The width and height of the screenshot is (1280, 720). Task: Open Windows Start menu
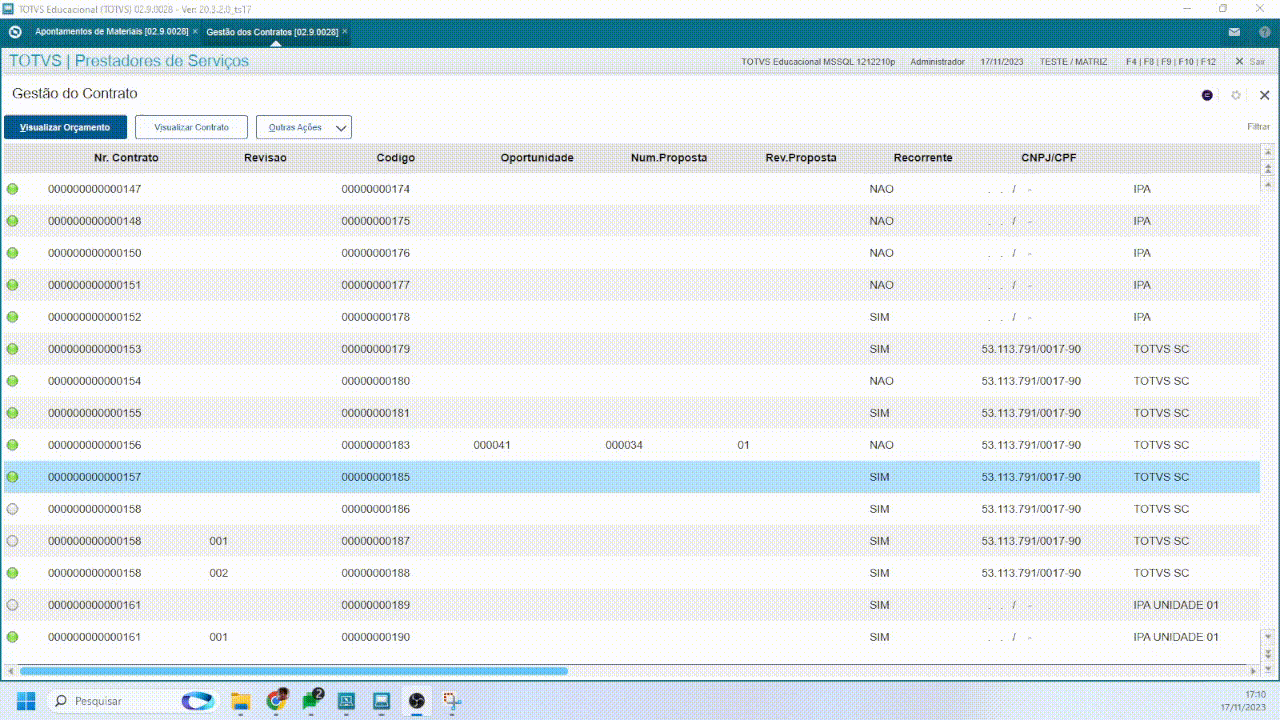tap(26, 700)
